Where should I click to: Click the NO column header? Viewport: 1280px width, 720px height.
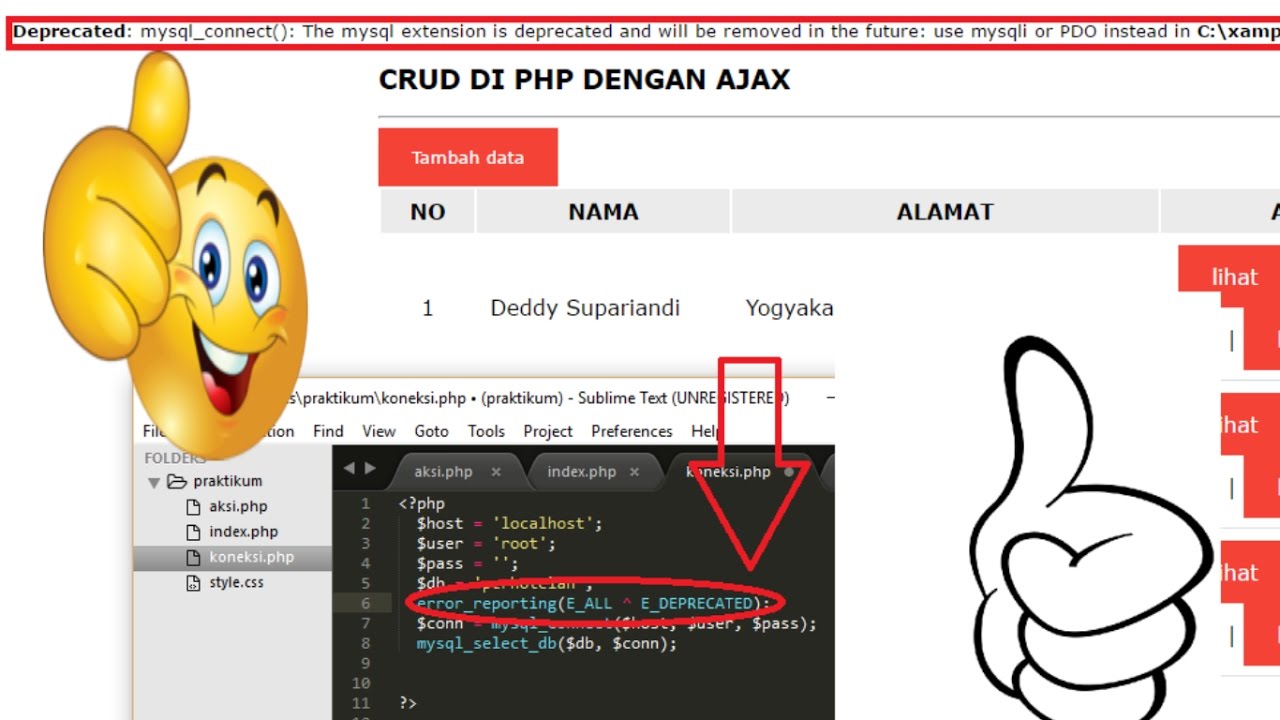click(x=427, y=212)
